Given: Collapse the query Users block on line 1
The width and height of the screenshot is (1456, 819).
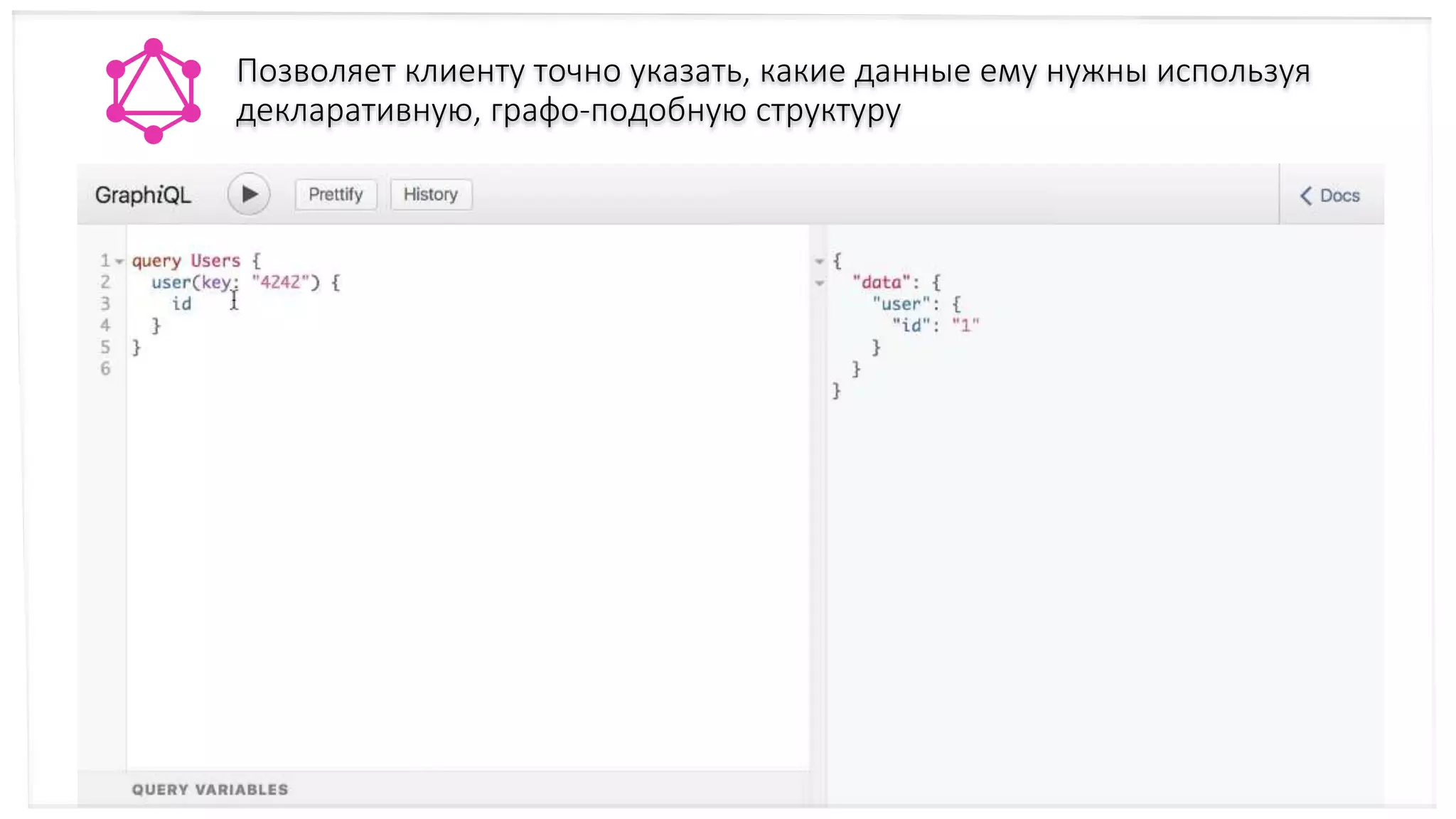Looking at the screenshot, I should point(120,262).
